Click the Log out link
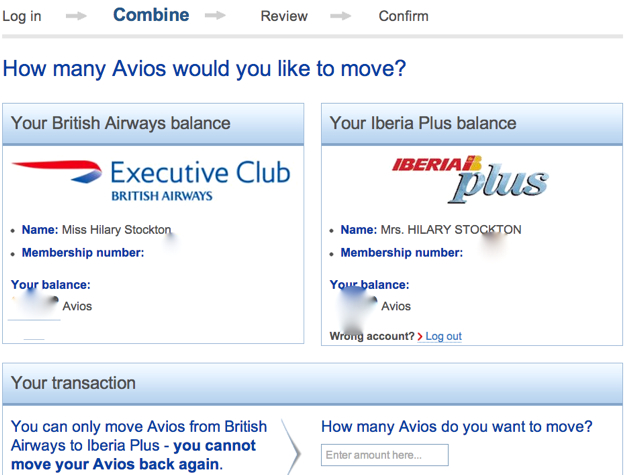Viewport: 640px width, 475px height. coord(444,336)
